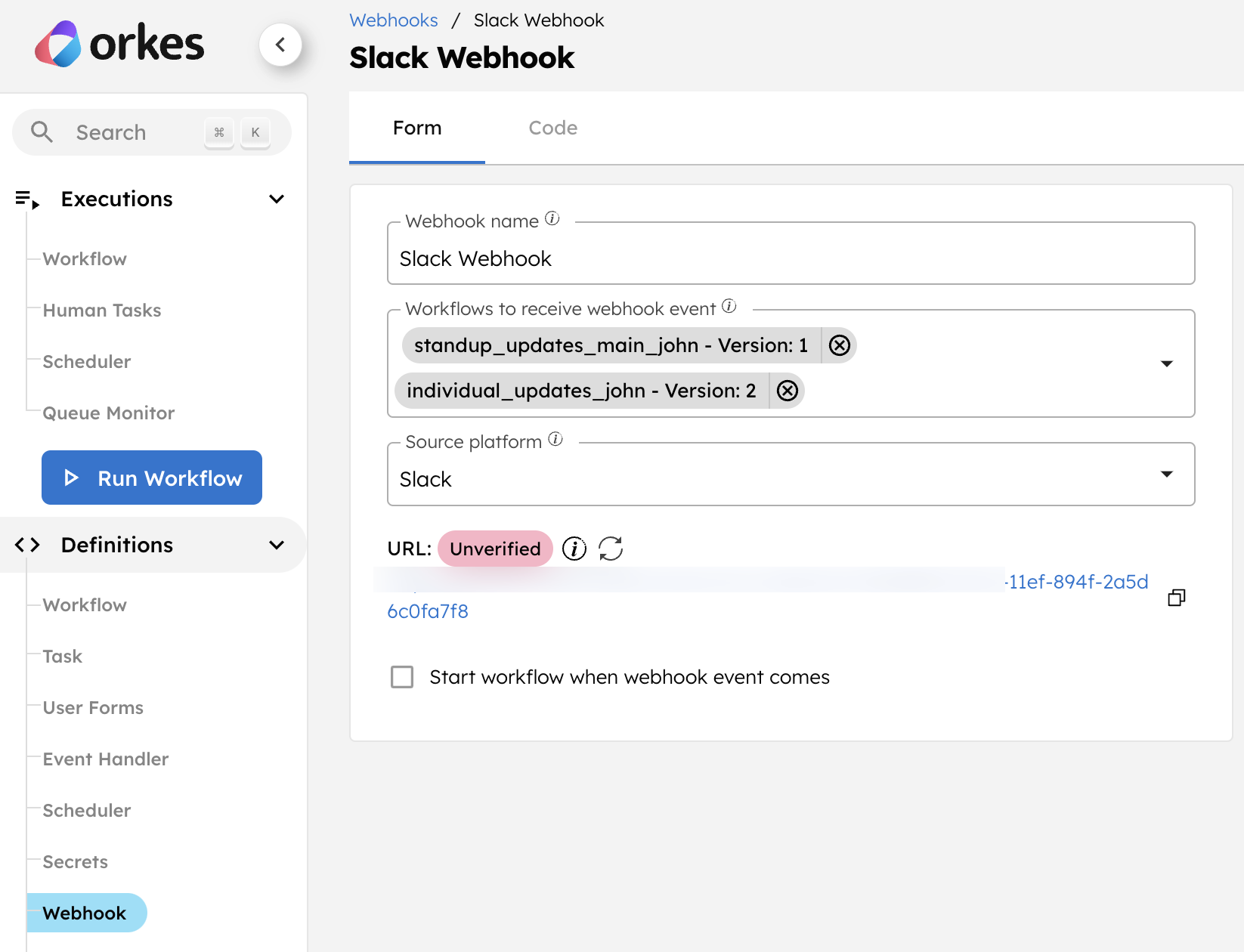Image resolution: width=1244 pixels, height=952 pixels.
Task: Open Task definitions
Action: coord(63,657)
